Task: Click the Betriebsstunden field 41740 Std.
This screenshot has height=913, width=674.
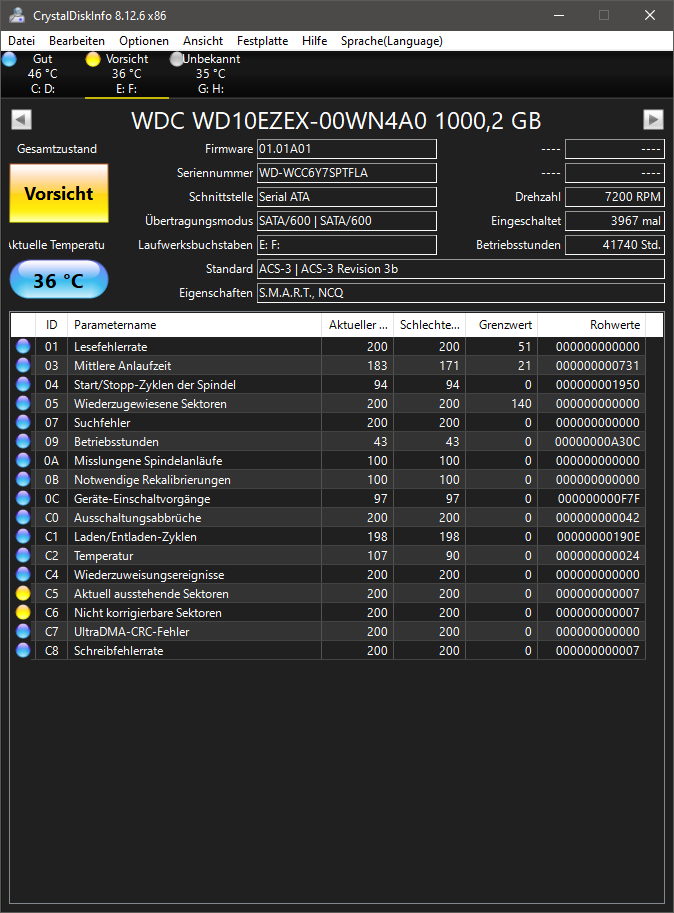Action: click(x=615, y=245)
